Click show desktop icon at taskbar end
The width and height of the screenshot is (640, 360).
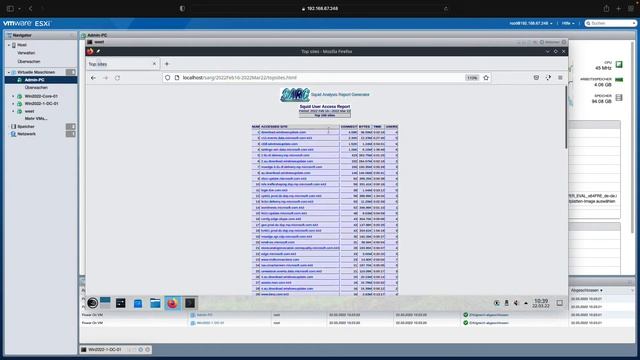[x=560, y=303]
